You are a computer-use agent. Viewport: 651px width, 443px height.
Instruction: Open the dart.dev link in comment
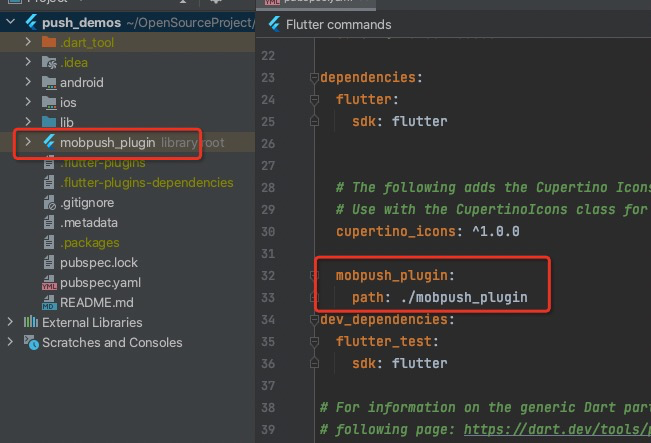(x=557, y=429)
